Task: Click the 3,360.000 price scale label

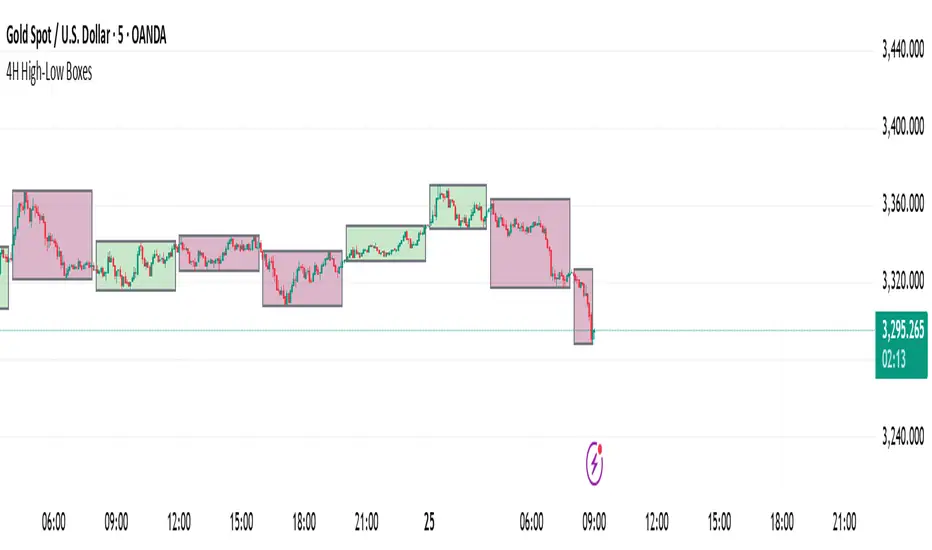Action: click(902, 205)
